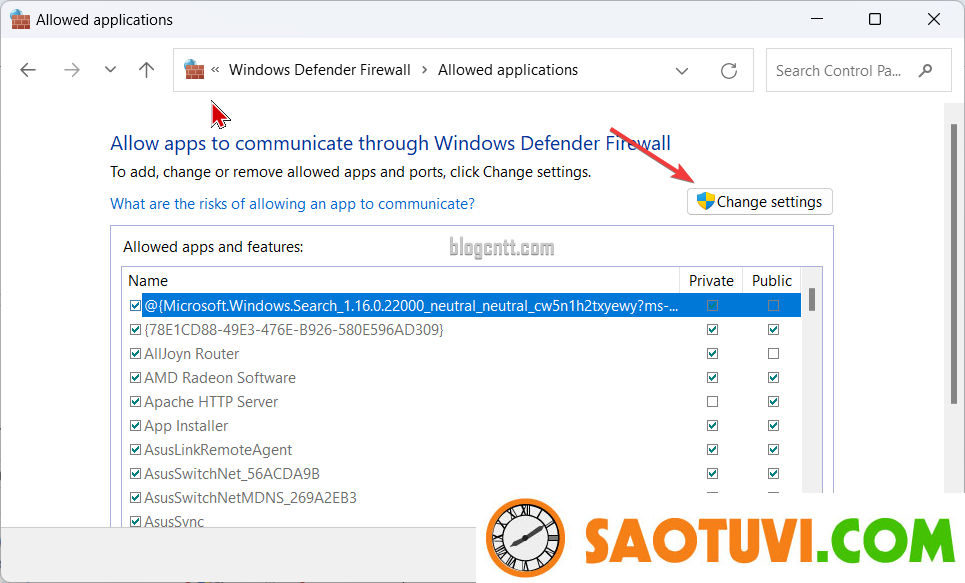The height and width of the screenshot is (583, 965).
Task: Expand chevron after Windows Defender Firewall breadcrumb
Action: click(425, 70)
